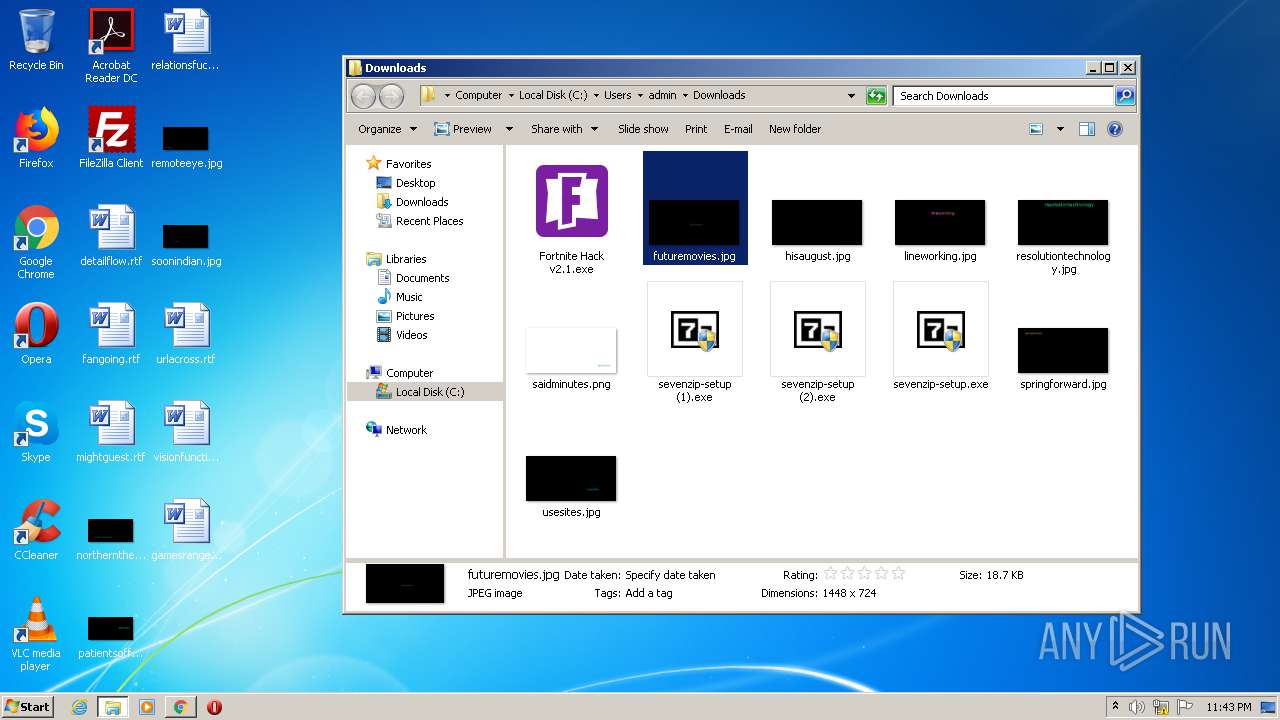Viewport: 1280px width, 720px height.
Task: Select Music library in navigation pane
Action: point(409,297)
